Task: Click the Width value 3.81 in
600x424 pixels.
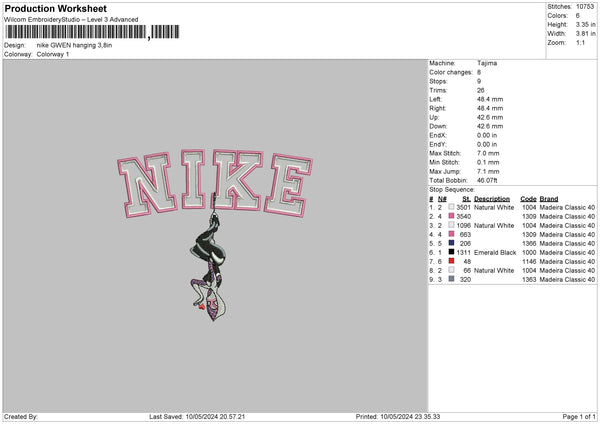Action: (x=585, y=34)
